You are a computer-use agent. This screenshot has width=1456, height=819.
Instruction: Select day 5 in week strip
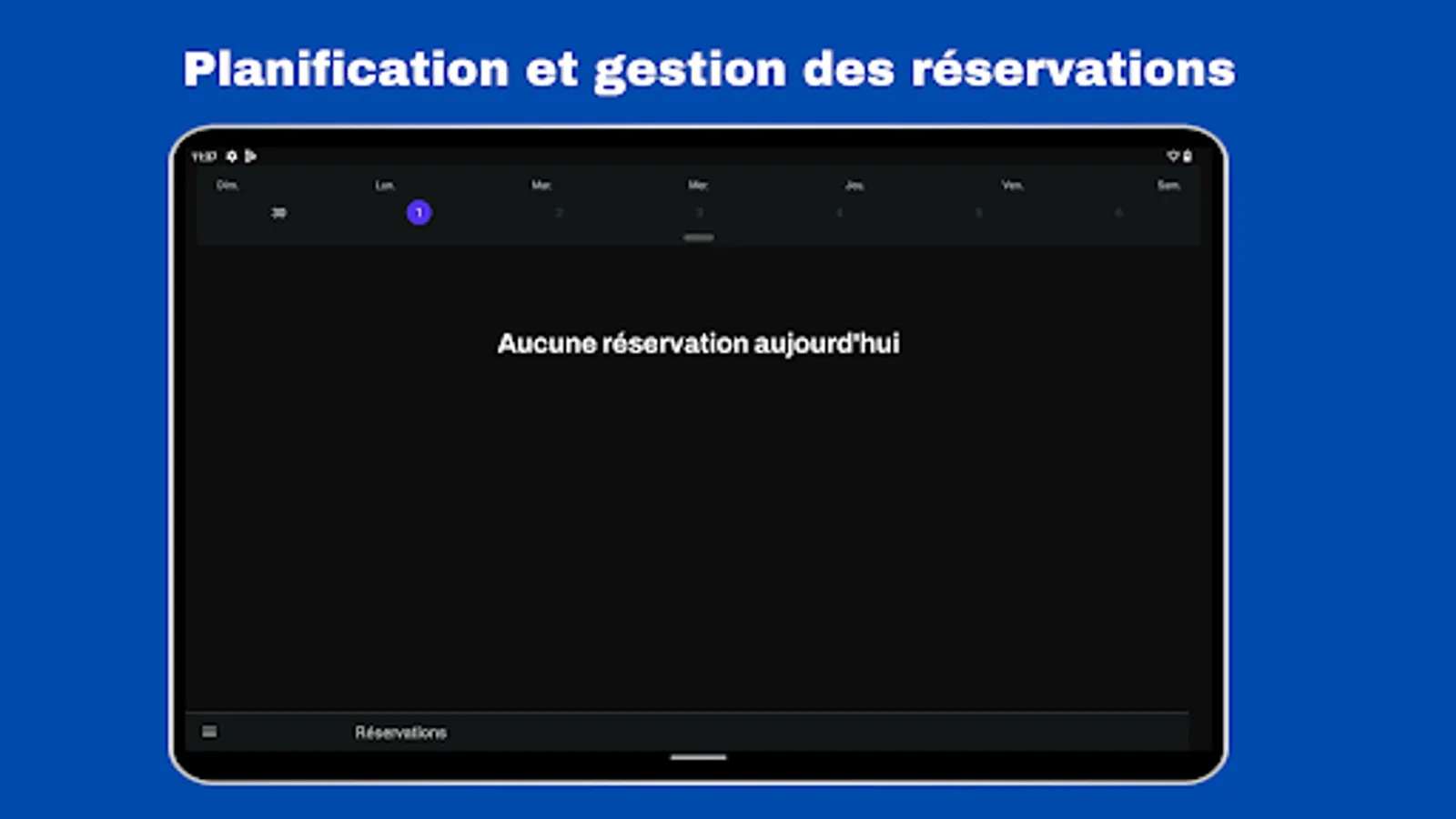[x=979, y=213]
